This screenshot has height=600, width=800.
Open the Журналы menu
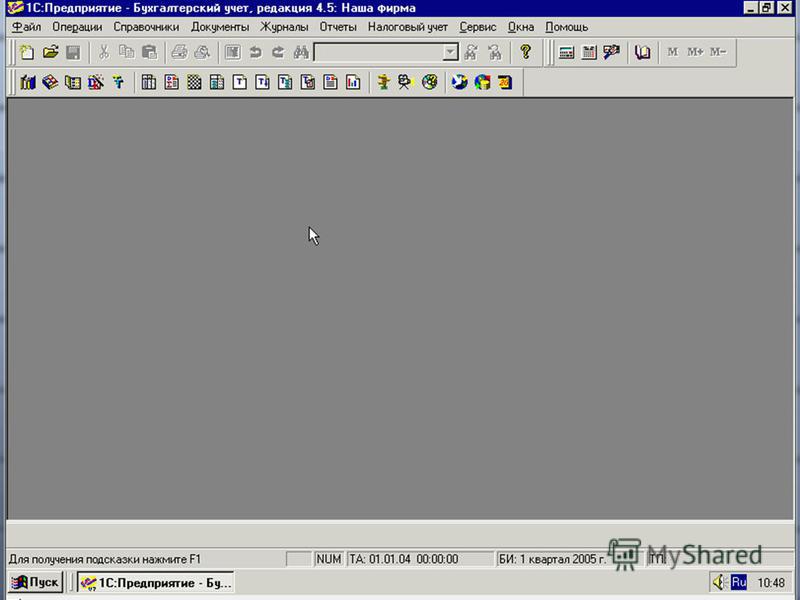click(284, 27)
